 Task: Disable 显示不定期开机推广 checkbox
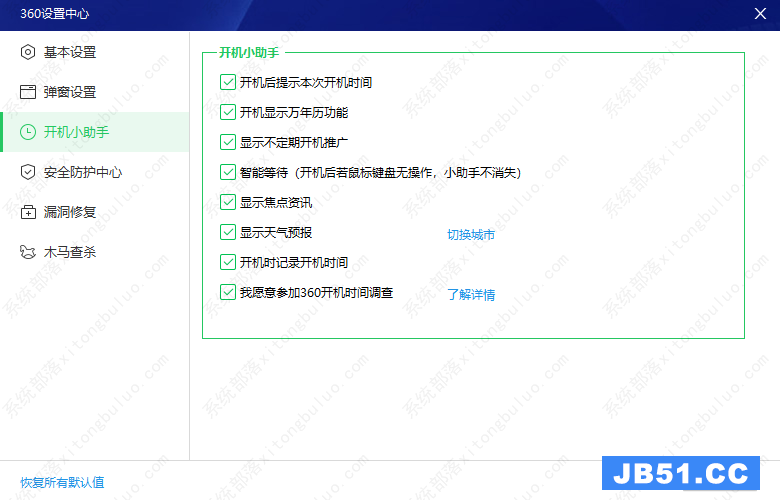[227, 143]
